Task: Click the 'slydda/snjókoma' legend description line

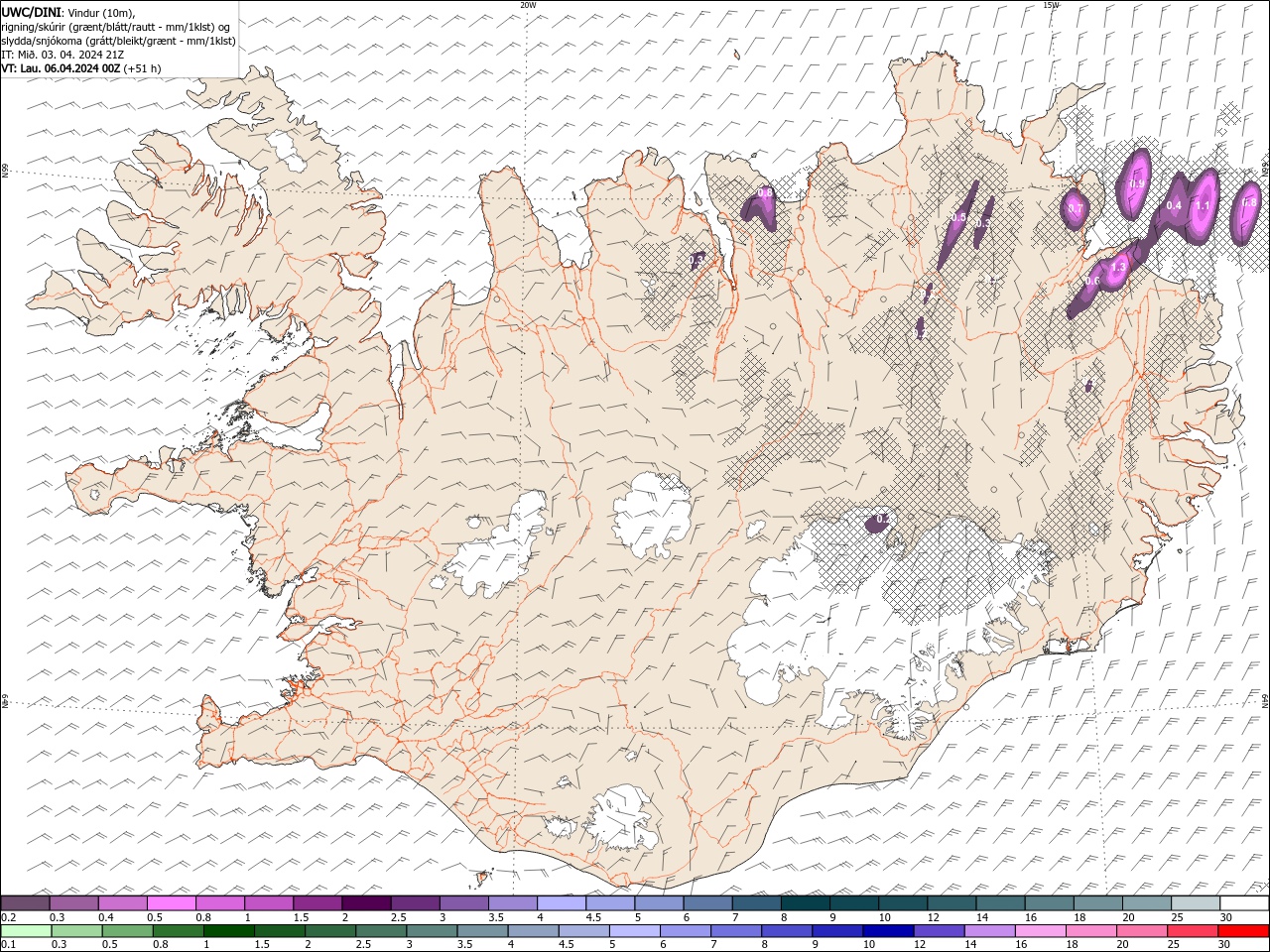Action: pos(118,41)
